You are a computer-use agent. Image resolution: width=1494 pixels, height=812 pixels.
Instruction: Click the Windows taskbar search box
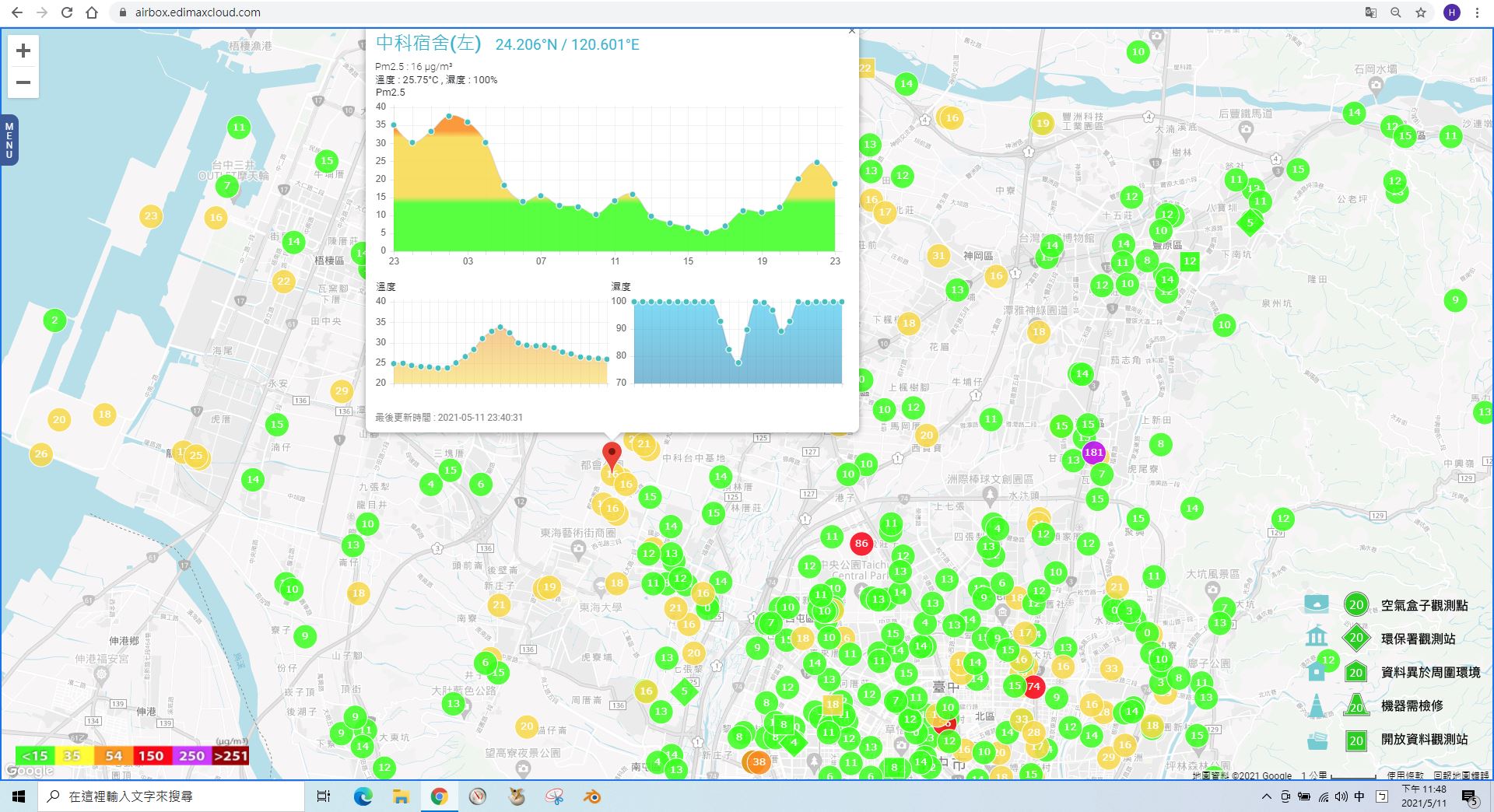click(171, 796)
